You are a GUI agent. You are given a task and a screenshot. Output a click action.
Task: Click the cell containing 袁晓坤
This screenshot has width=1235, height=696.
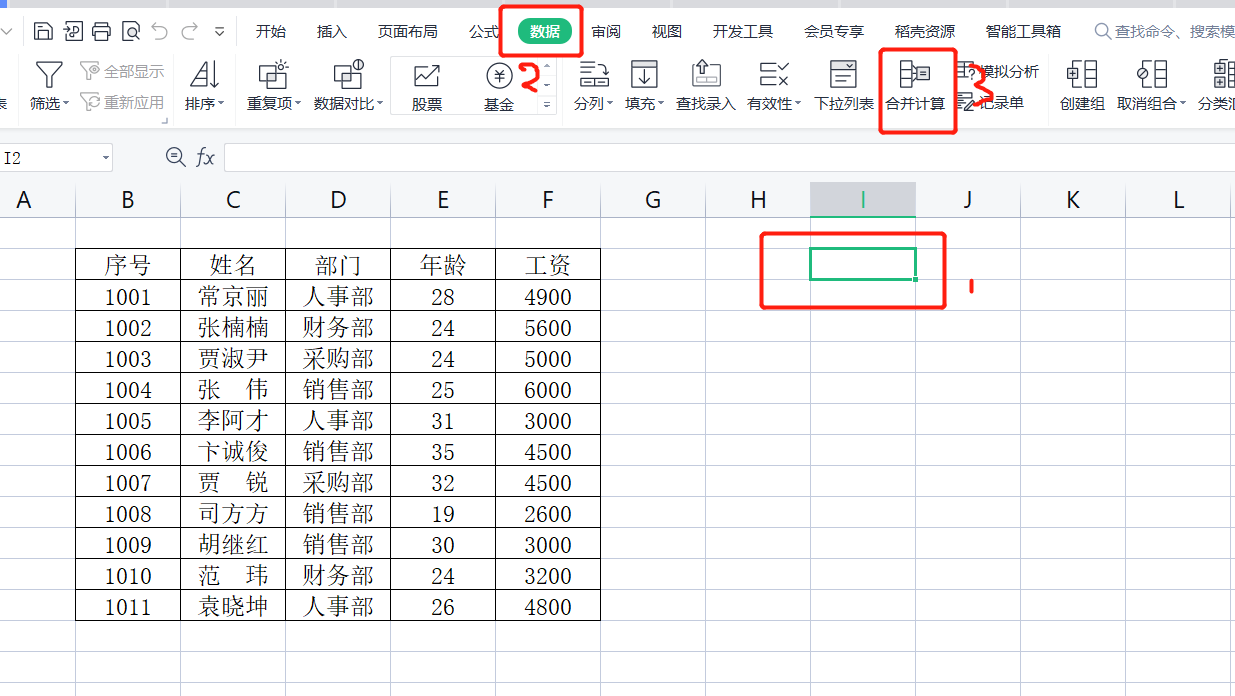[x=233, y=606]
